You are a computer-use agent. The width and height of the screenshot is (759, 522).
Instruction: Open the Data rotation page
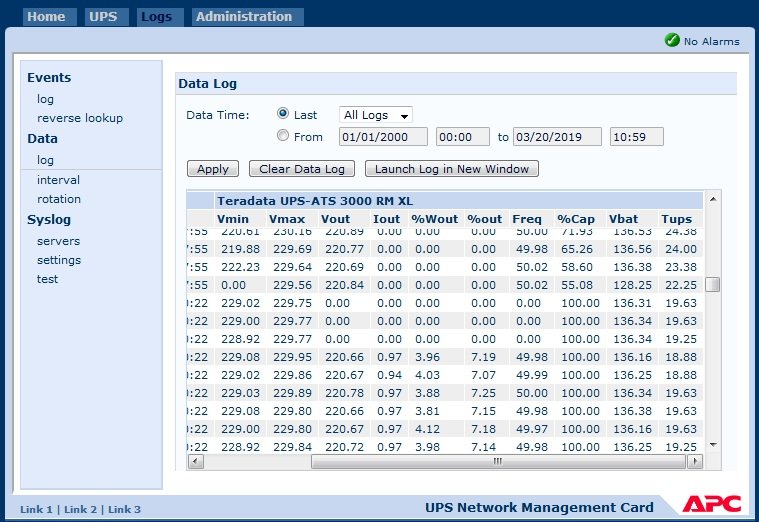tap(59, 199)
